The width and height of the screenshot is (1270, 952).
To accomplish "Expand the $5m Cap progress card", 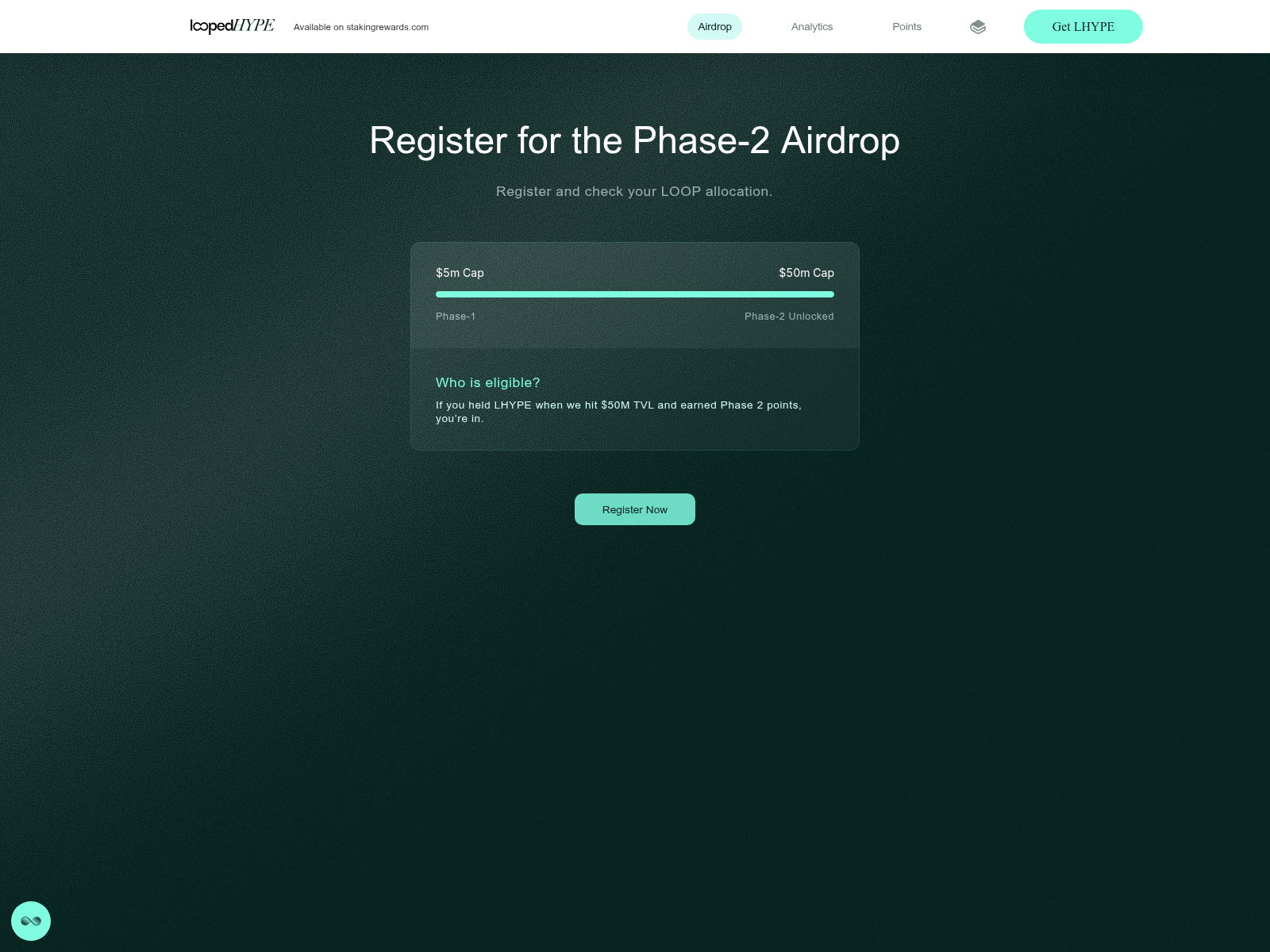I will pyautogui.click(x=634, y=295).
